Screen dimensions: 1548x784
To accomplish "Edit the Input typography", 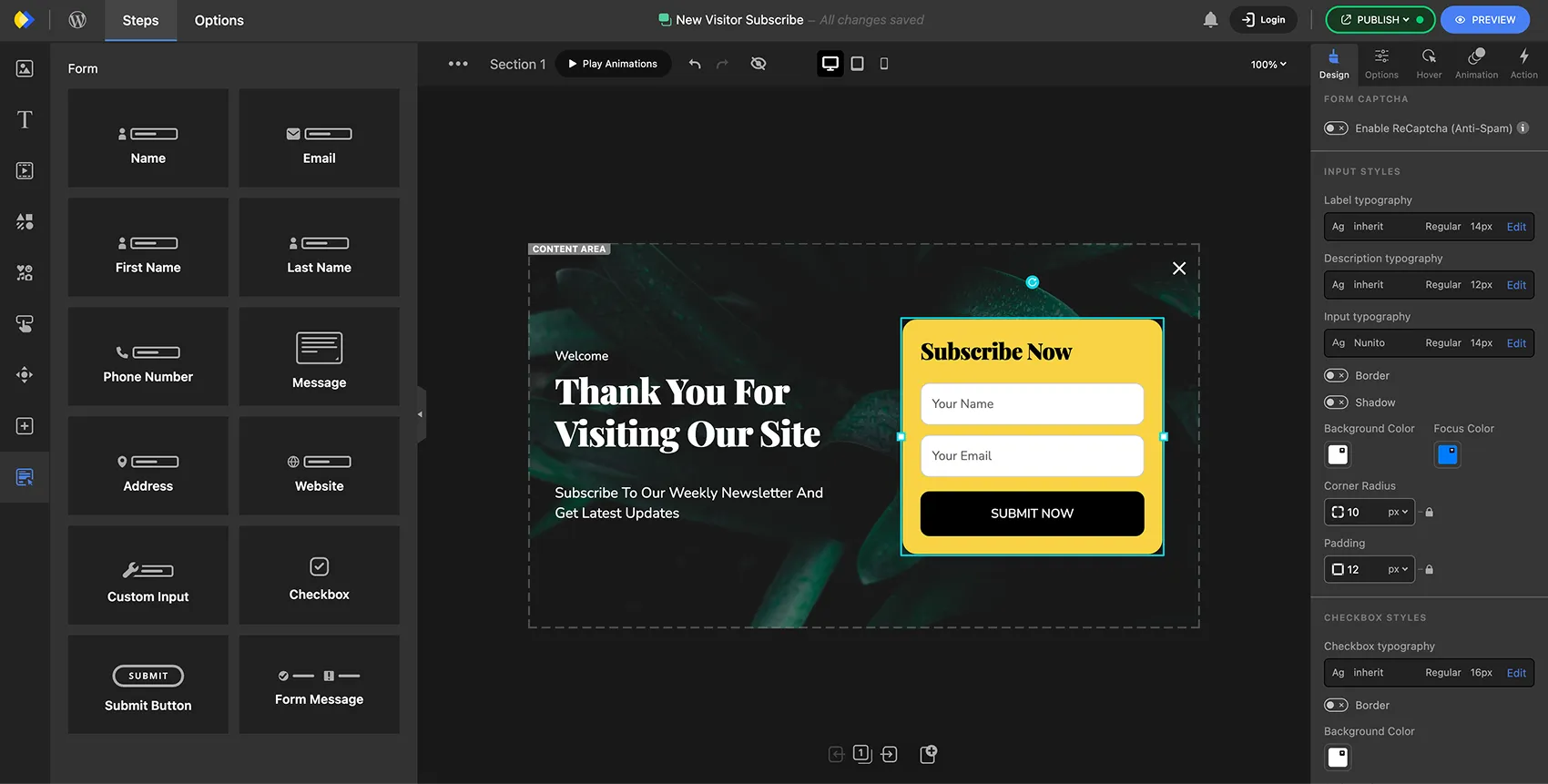I will point(1516,343).
